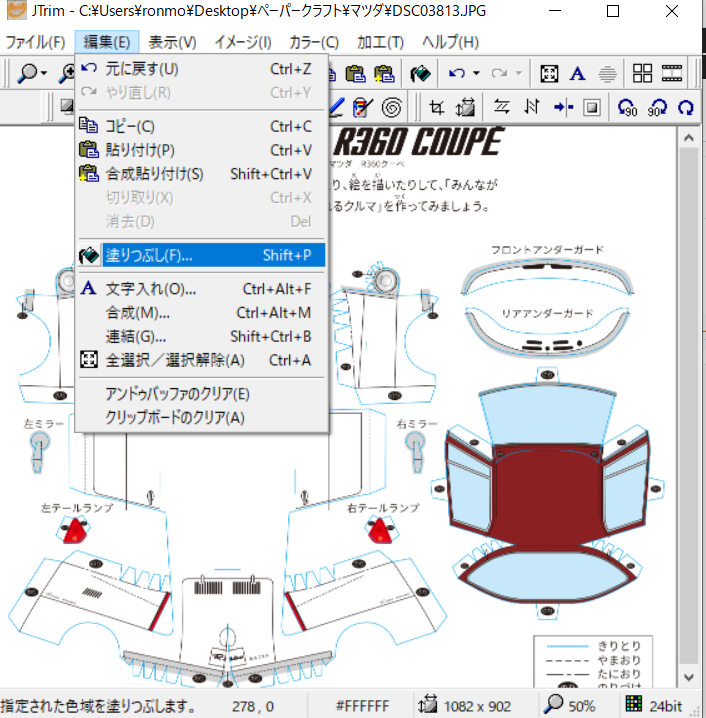Choose 全選択／選択解除(A) menu entry
706x718 pixels.
[x=201, y=360]
